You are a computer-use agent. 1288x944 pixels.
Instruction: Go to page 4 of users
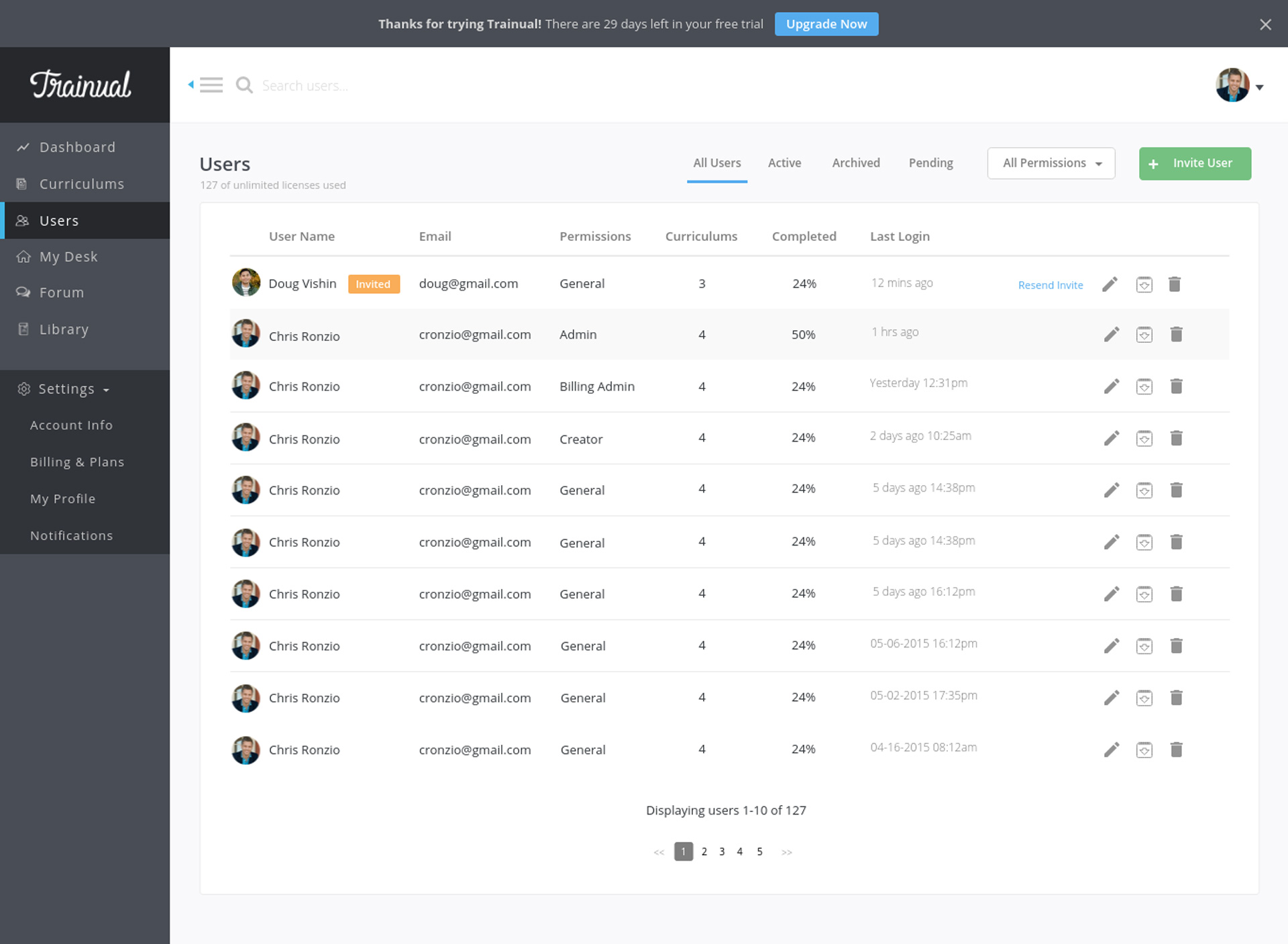pyautogui.click(x=739, y=851)
